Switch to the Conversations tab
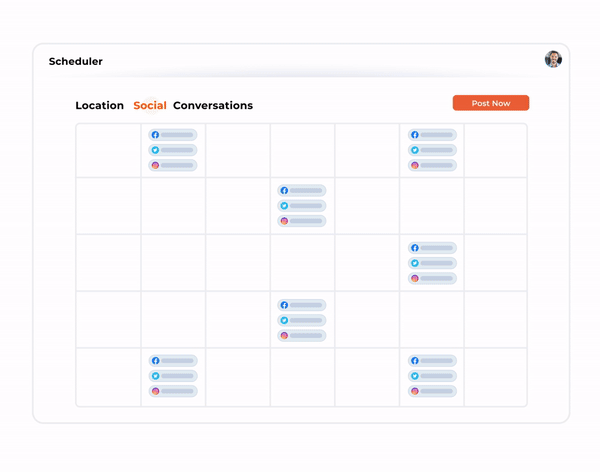 click(213, 106)
